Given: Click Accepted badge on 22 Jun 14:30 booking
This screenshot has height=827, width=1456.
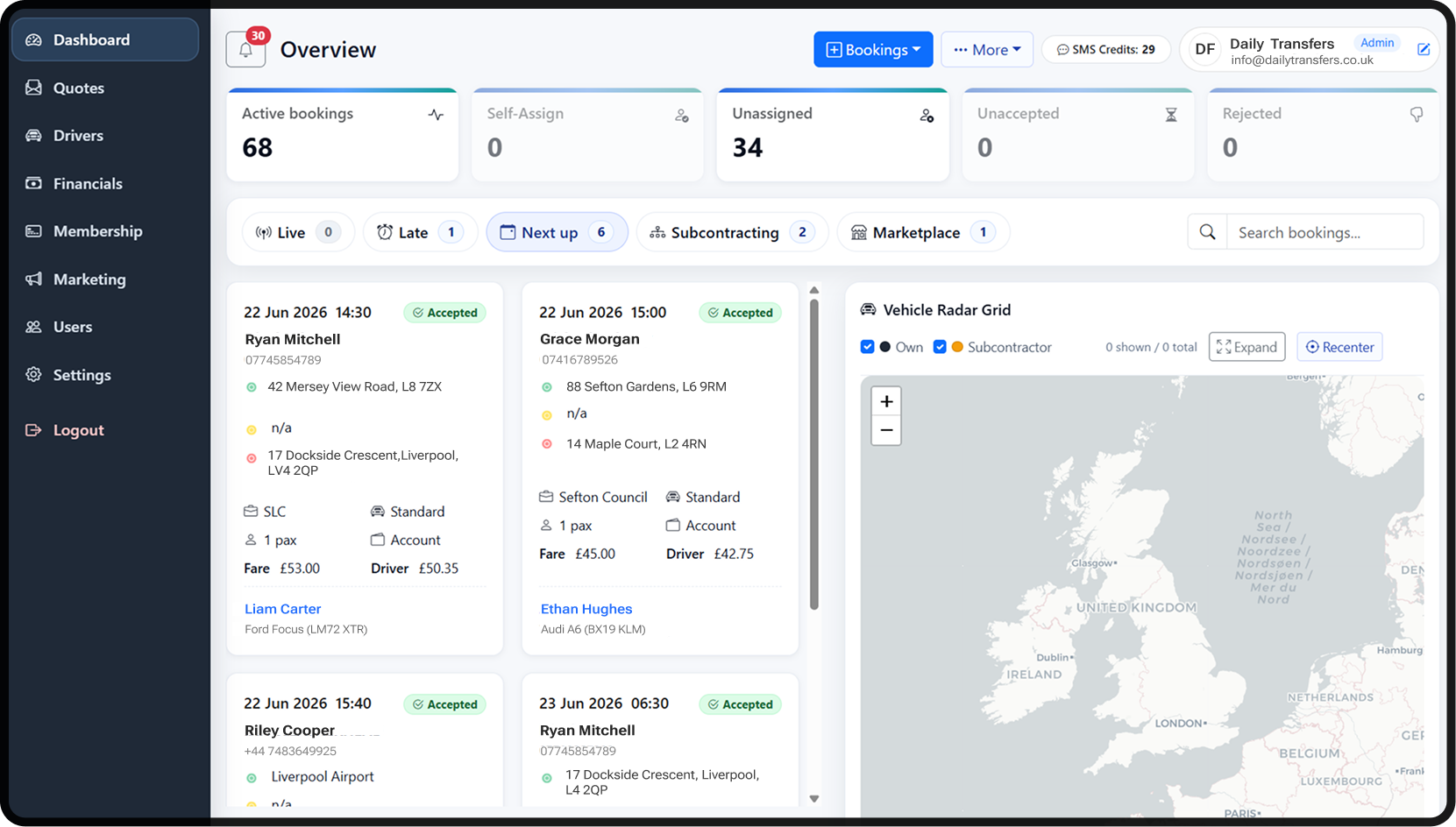Looking at the screenshot, I should coord(445,313).
